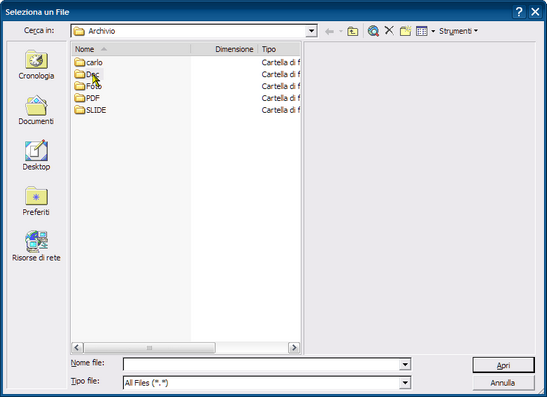
Task: Click inside the Nome file text field
Action: [x=262, y=365]
